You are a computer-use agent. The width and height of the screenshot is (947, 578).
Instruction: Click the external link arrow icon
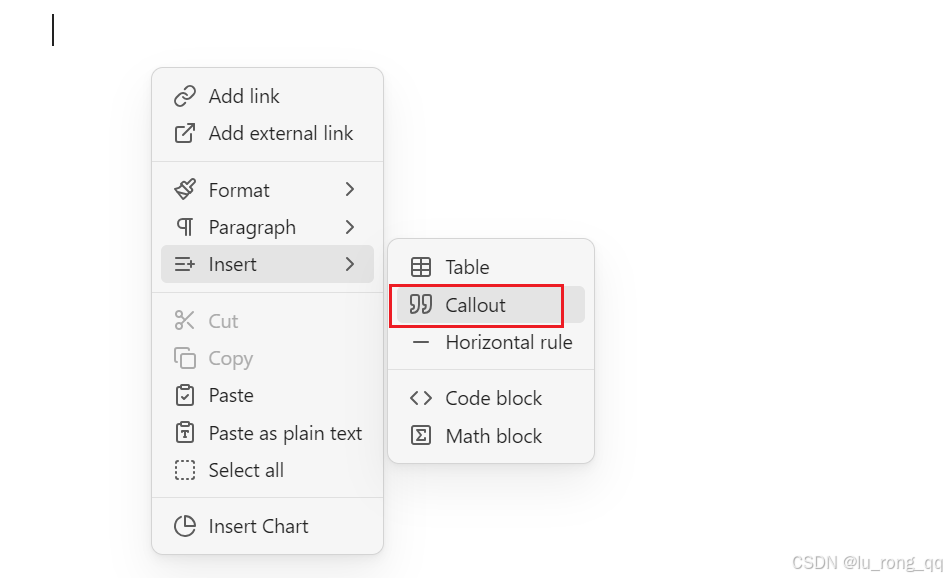(185, 133)
